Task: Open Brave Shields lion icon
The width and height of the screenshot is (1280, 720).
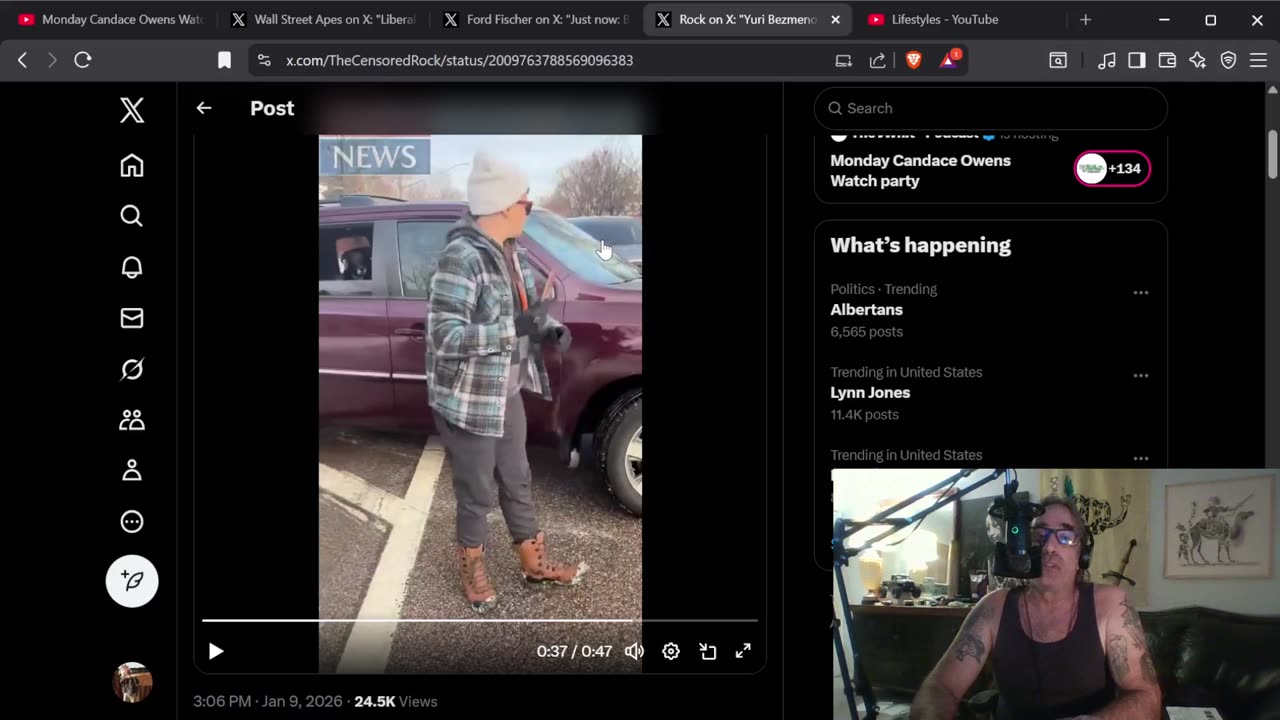Action: point(913,60)
